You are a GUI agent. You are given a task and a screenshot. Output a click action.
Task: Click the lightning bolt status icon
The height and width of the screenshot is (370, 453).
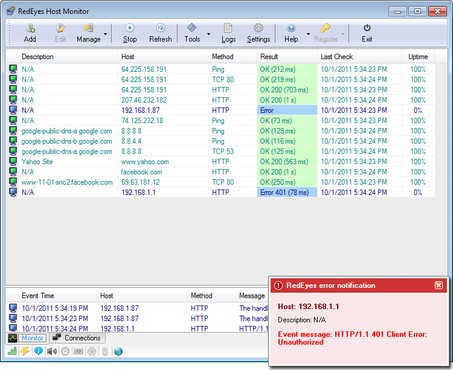pos(25,351)
